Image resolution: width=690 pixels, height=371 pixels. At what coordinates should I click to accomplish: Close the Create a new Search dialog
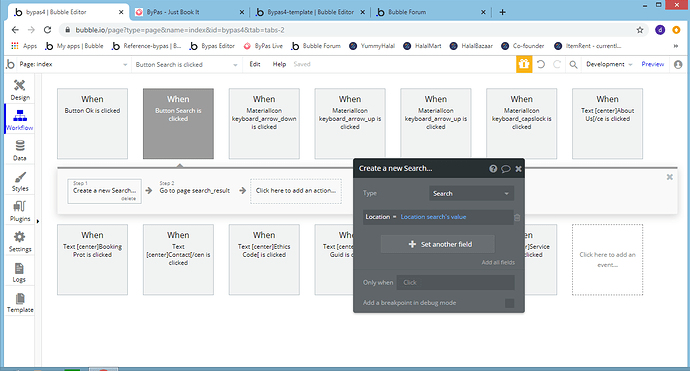[518, 169]
